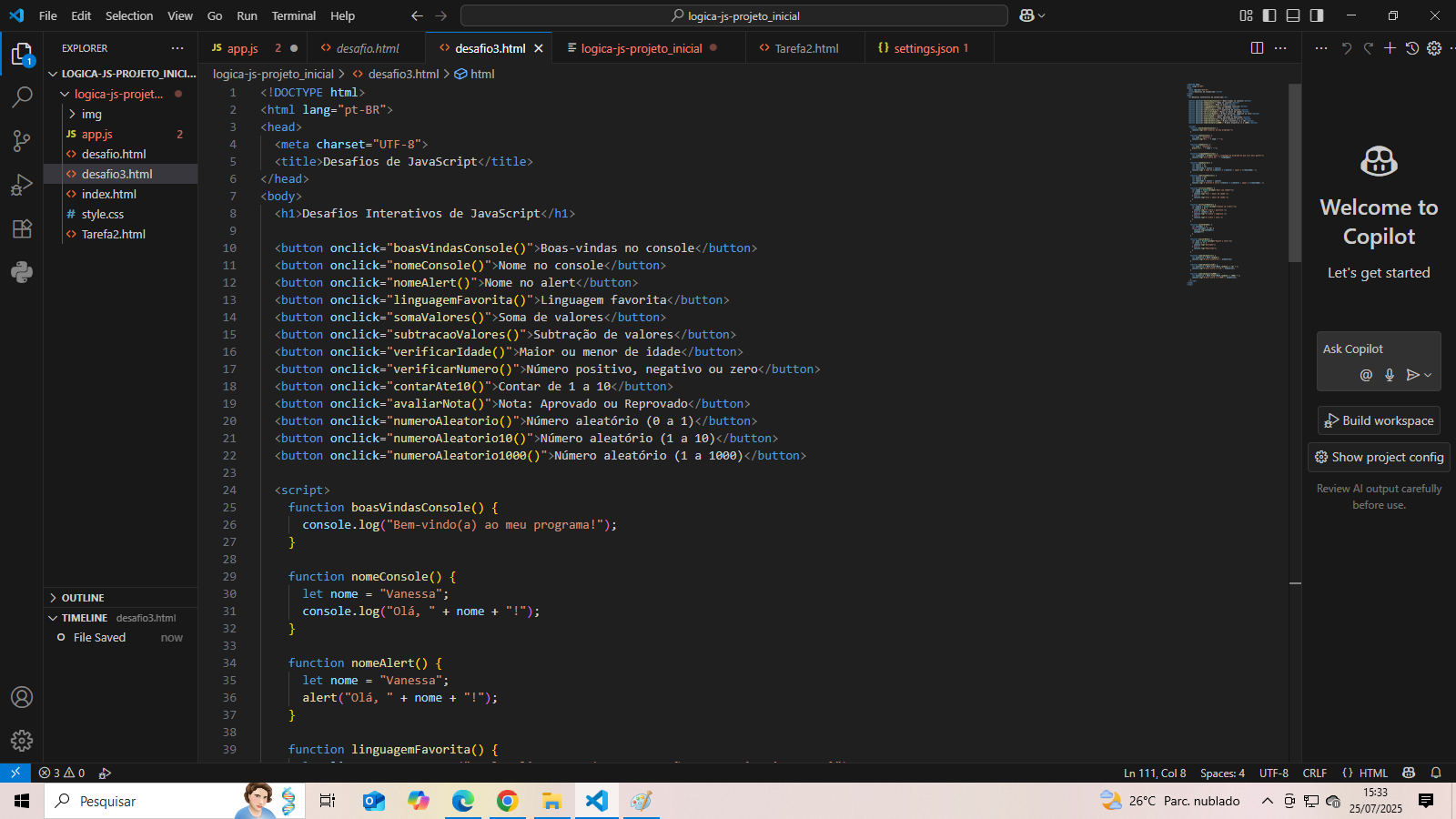Click the @ attach context icon in Copilot
This screenshot has width=1456, height=819.
1366,375
